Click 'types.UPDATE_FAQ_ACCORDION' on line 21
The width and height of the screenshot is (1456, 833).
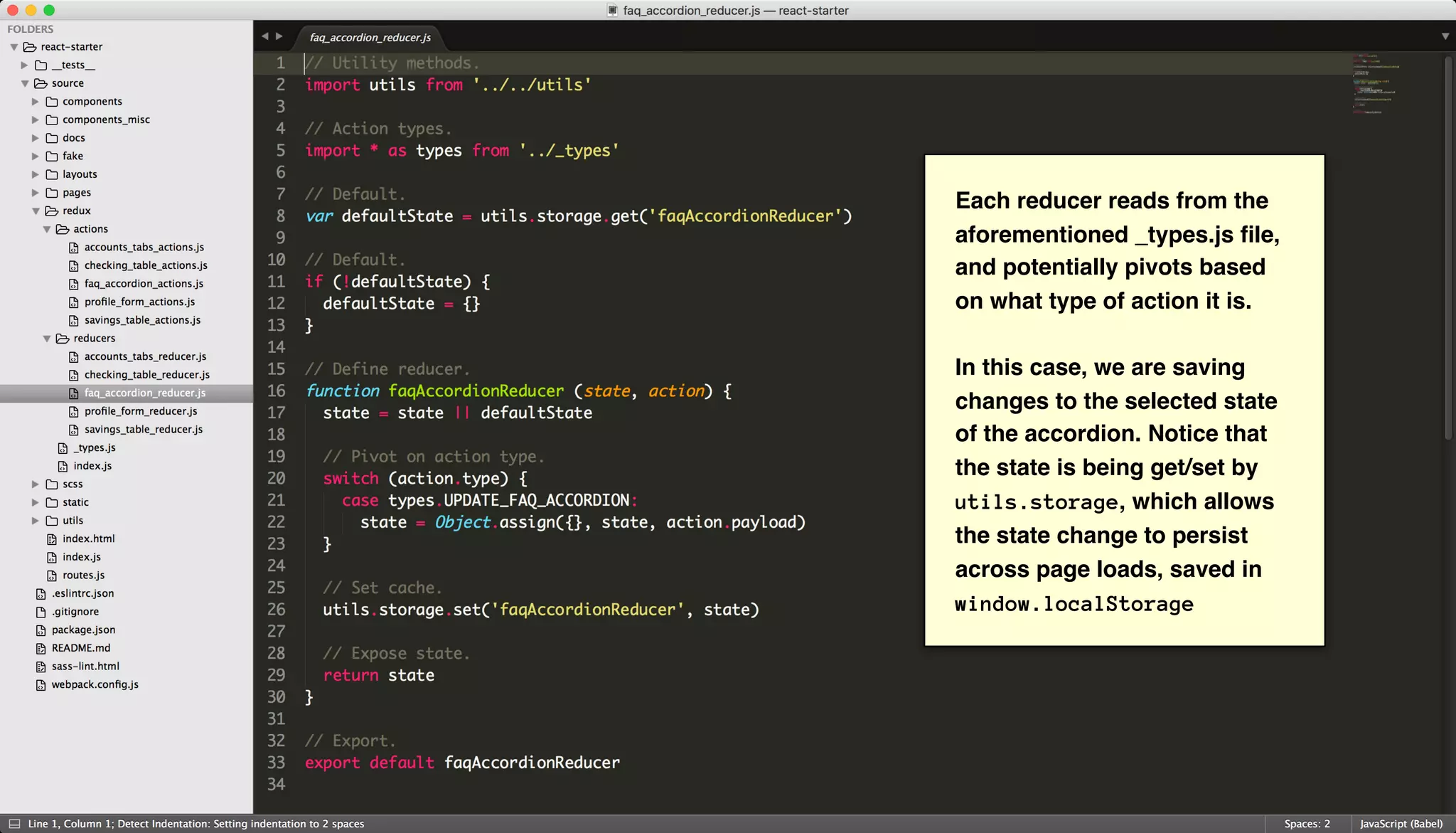click(508, 501)
